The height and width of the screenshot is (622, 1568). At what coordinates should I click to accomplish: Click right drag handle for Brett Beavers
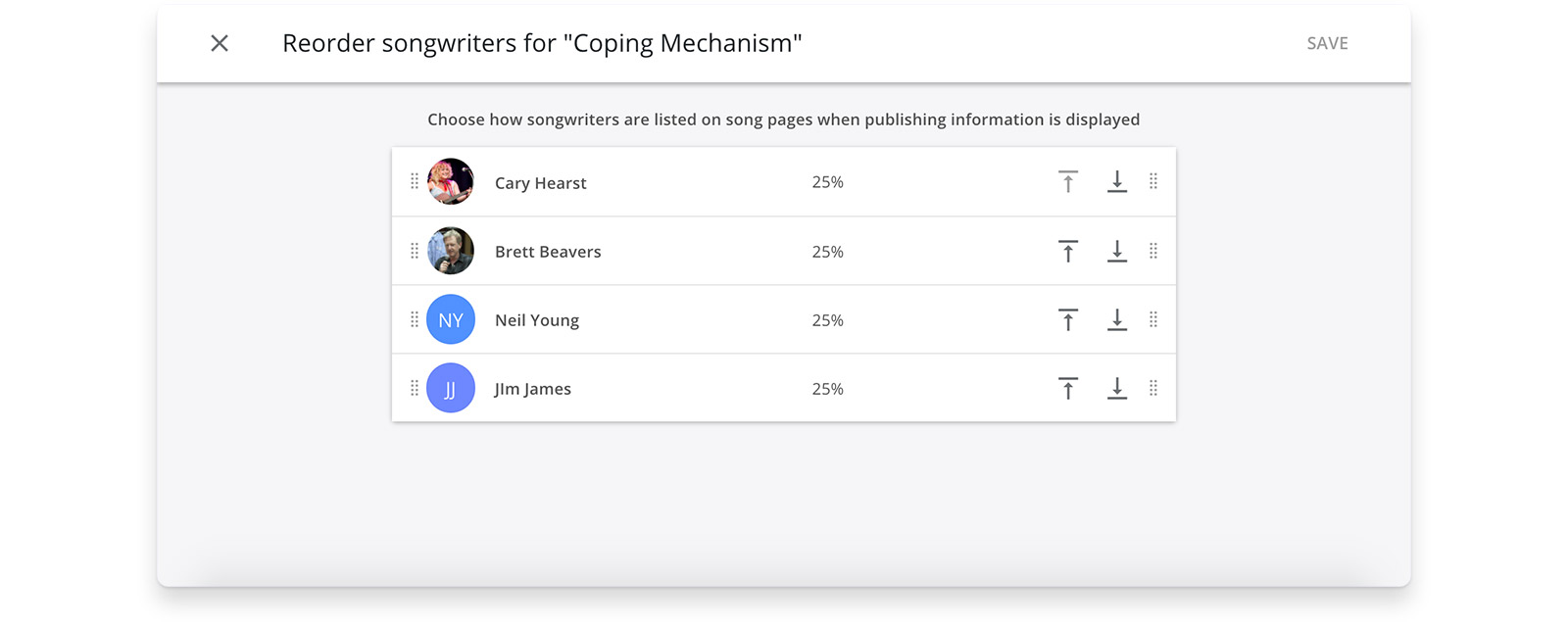tap(1153, 251)
